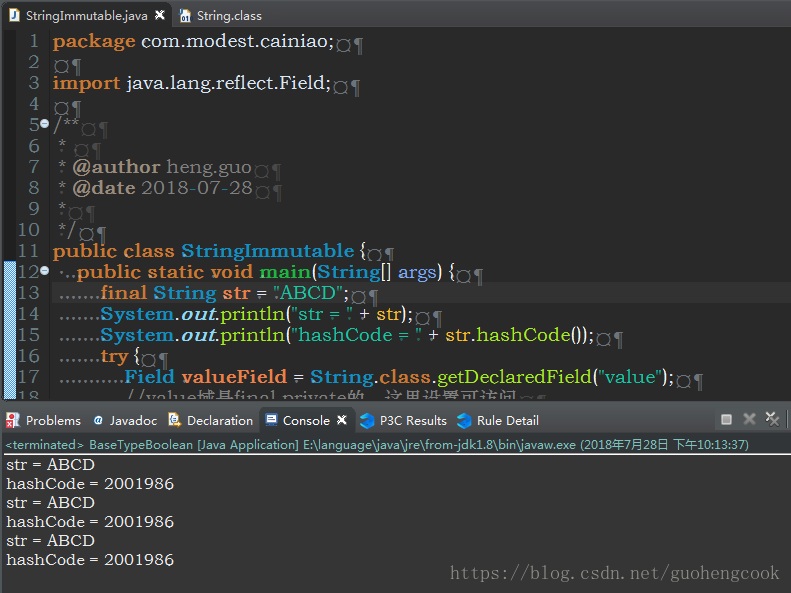This screenshot has width=791, height=593.
Task: Click the first 'hashCode = 2001986' console line
Action: 90,484
